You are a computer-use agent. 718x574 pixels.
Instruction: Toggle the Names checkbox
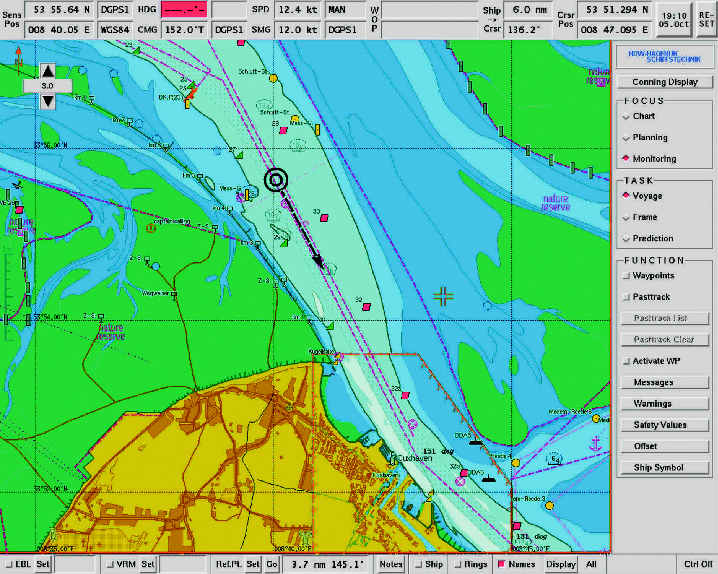click(501, 564)
